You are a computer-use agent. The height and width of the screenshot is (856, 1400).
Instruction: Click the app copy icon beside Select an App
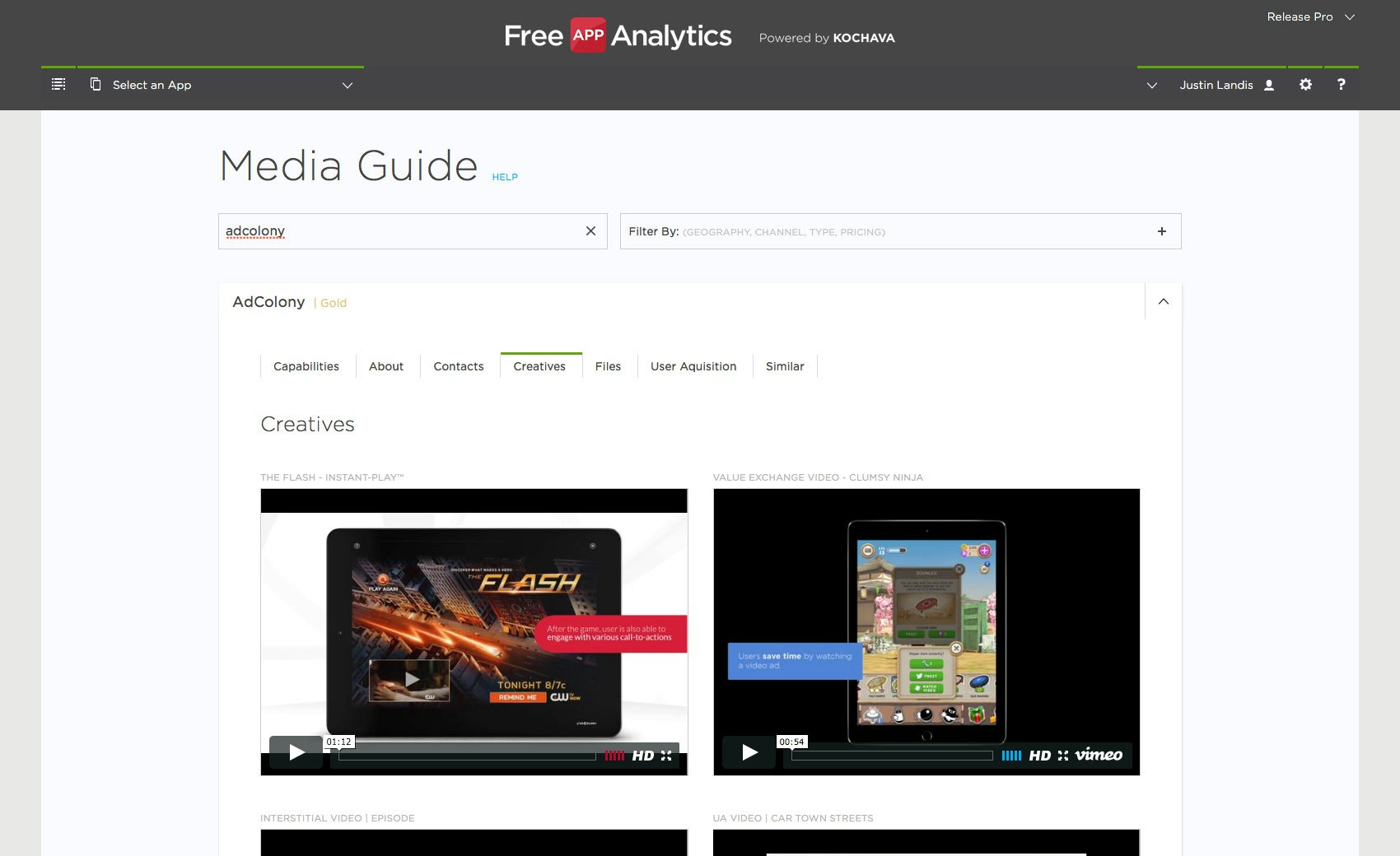click(95, 84)
